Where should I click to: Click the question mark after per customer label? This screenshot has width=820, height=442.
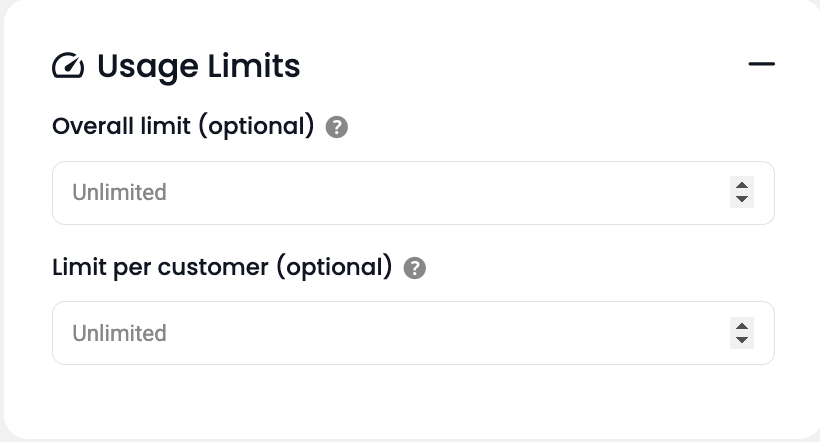pyautogui.click(x=415, y=268)
